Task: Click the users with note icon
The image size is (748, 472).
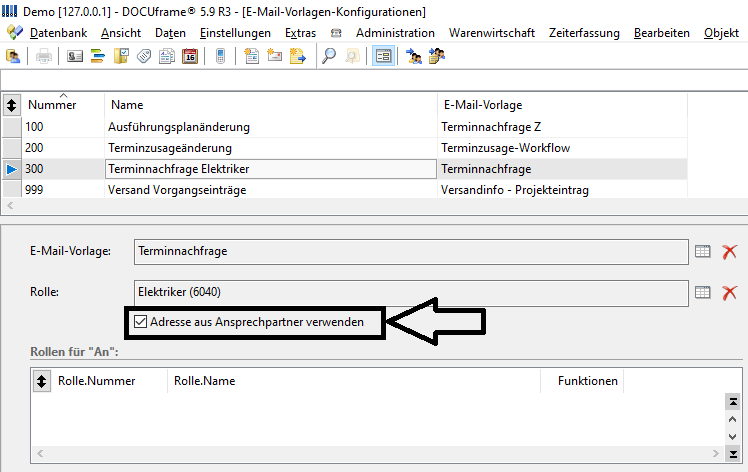Action: click(x=436, y=56)
